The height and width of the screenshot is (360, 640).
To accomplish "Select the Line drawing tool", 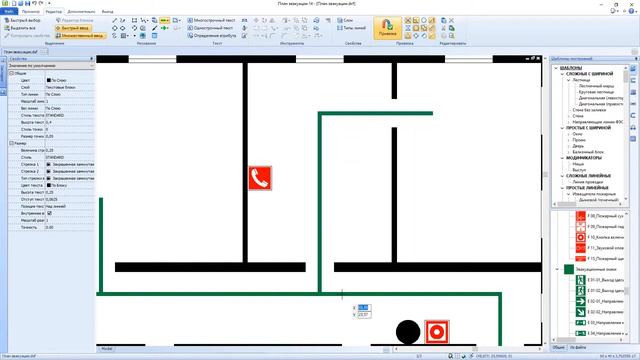I will [114, 20].
